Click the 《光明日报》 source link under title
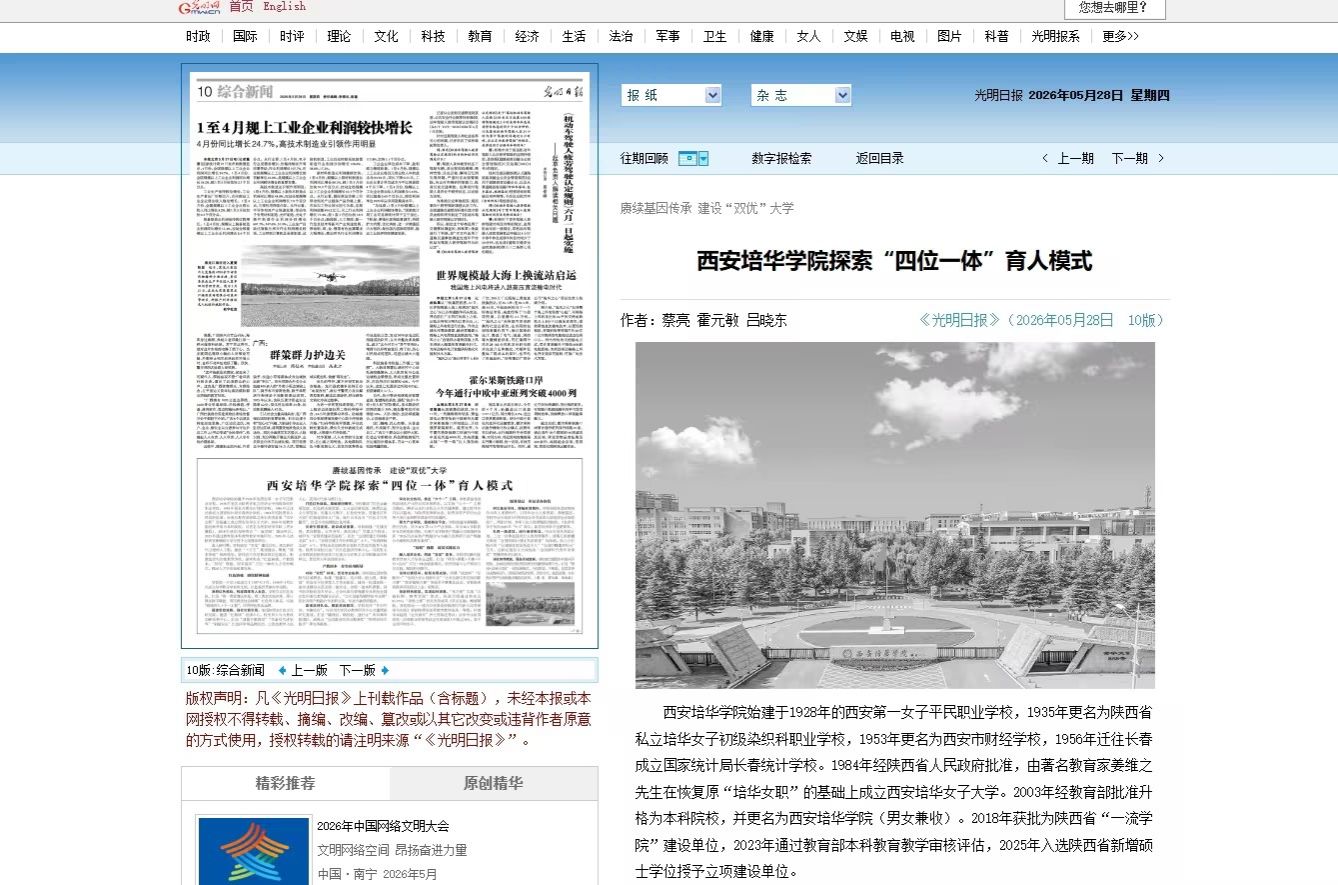Viewport: 1338px width, 885px height. [960, 320]
